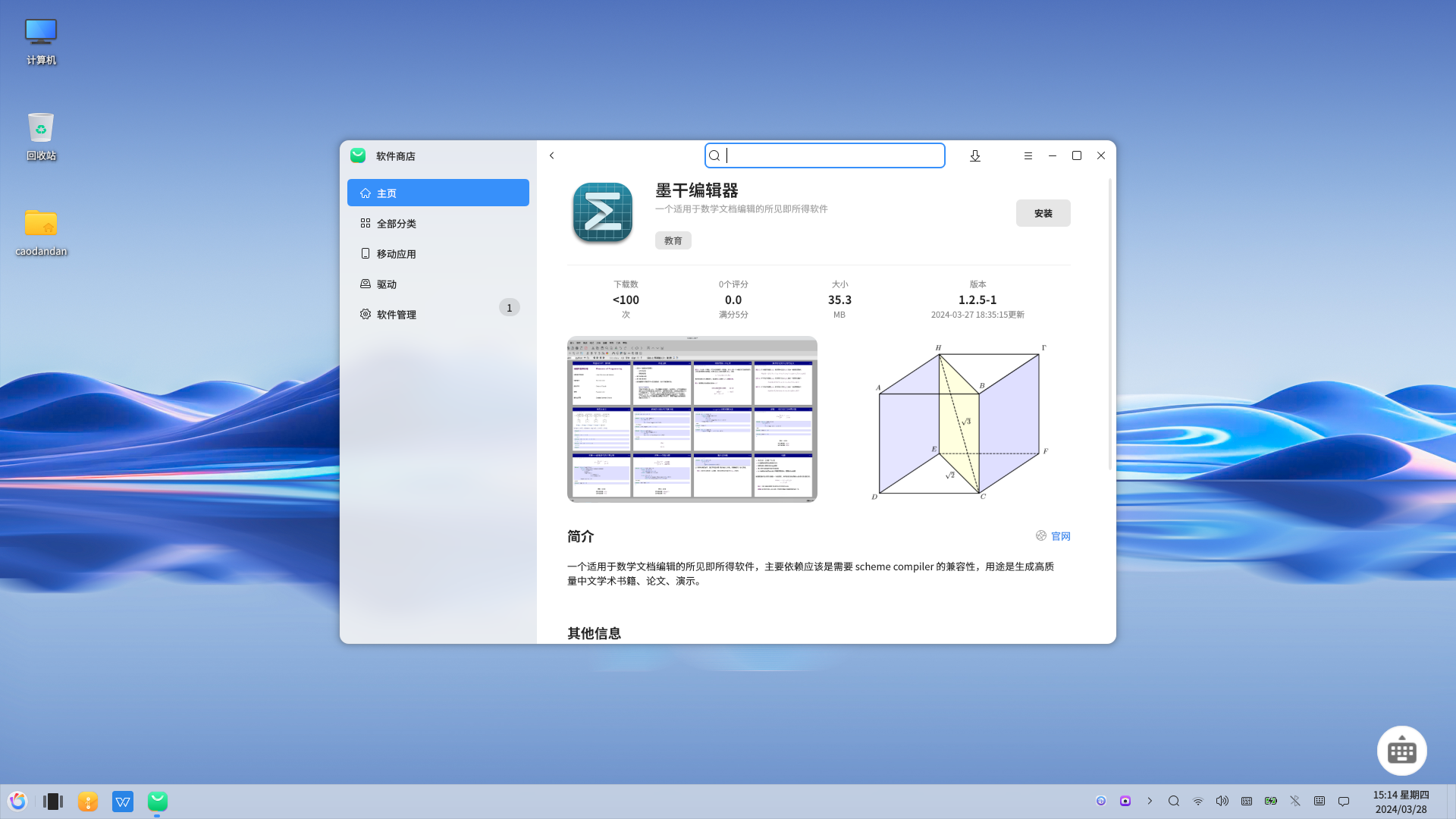Click the back arrow in store header
Screen dimensions: 1456x819
tap(552, 155)
